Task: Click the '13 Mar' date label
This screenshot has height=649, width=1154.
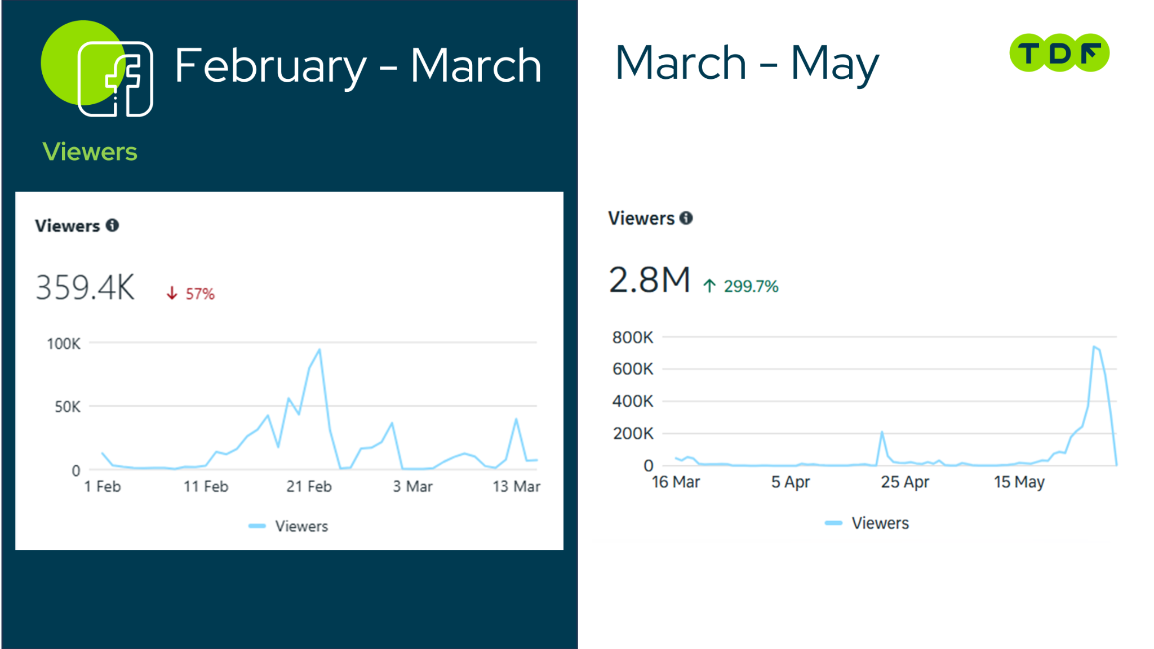Action: (x=516, y=486)
